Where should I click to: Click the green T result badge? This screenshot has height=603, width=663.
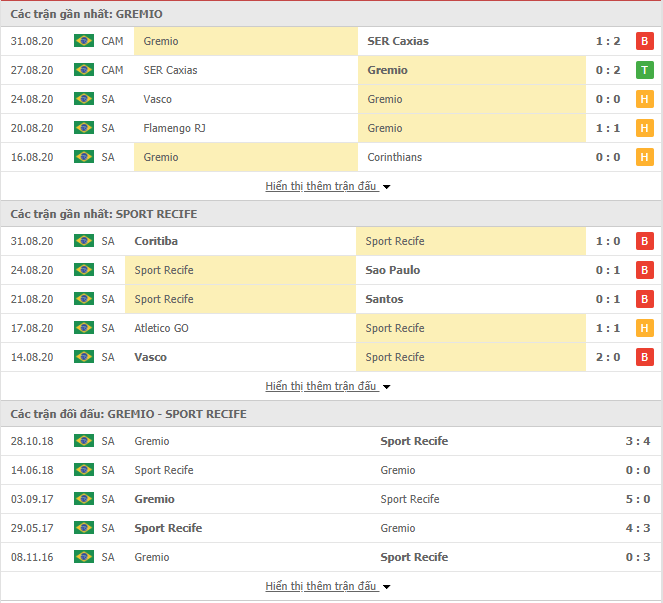[644, 70]
